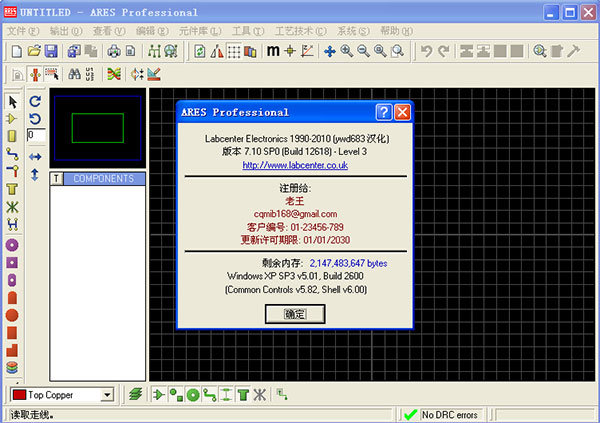Image resolution: width=600 pixels, height=423 pixels.
Task: Rotate clockwise with the blue arrow
Action: coord(35,101)
